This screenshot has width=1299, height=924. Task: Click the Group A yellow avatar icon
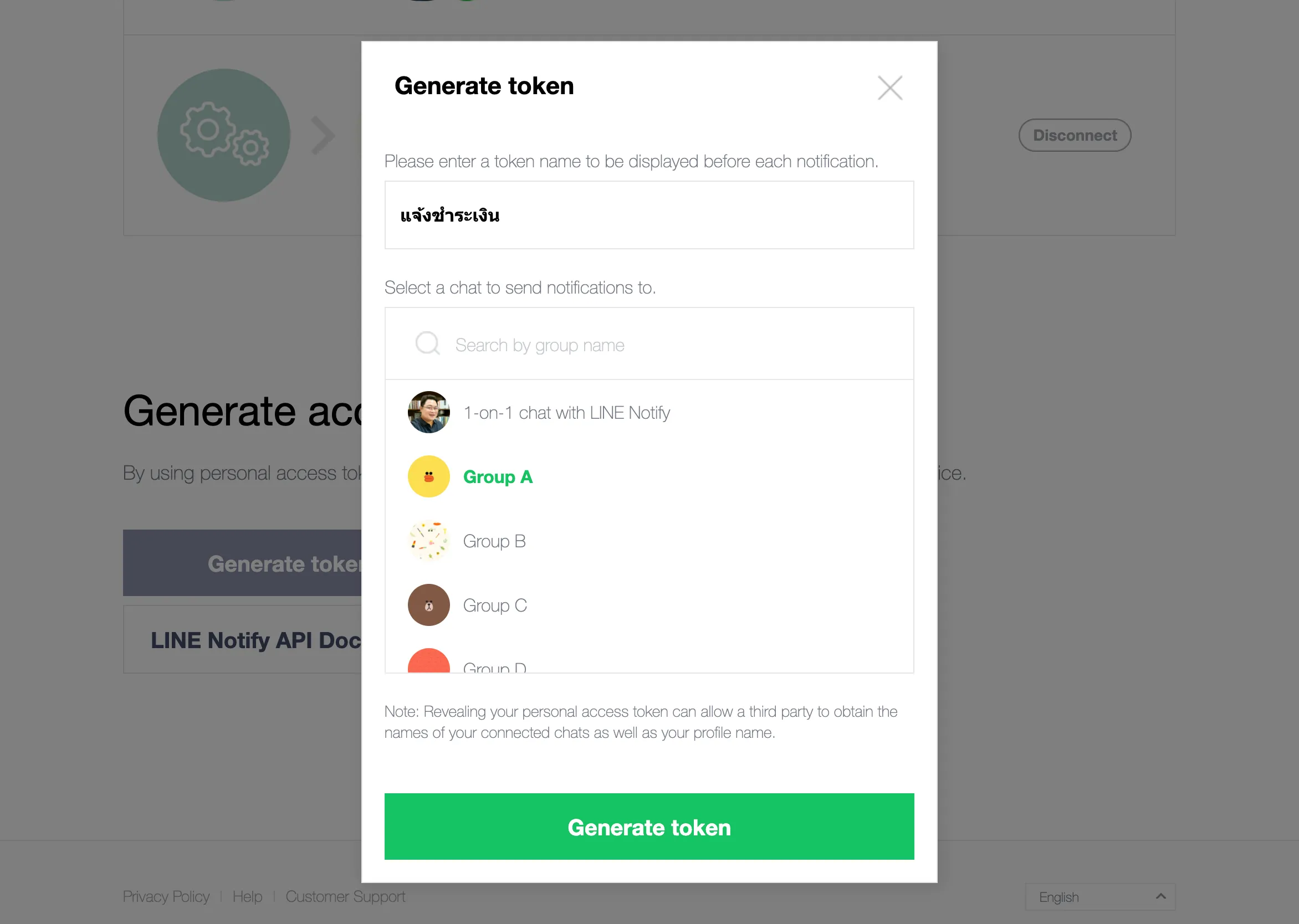[x=428, y=477]
